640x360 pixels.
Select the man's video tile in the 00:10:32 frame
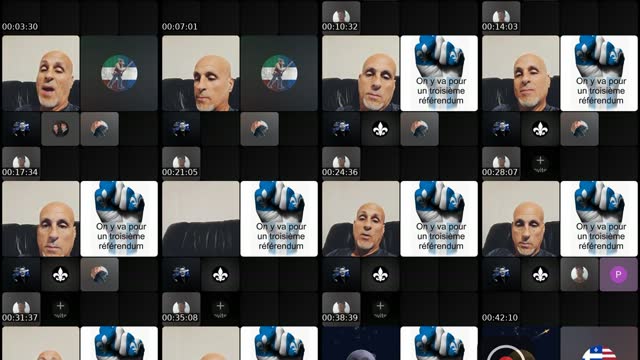tap(361, 73)
